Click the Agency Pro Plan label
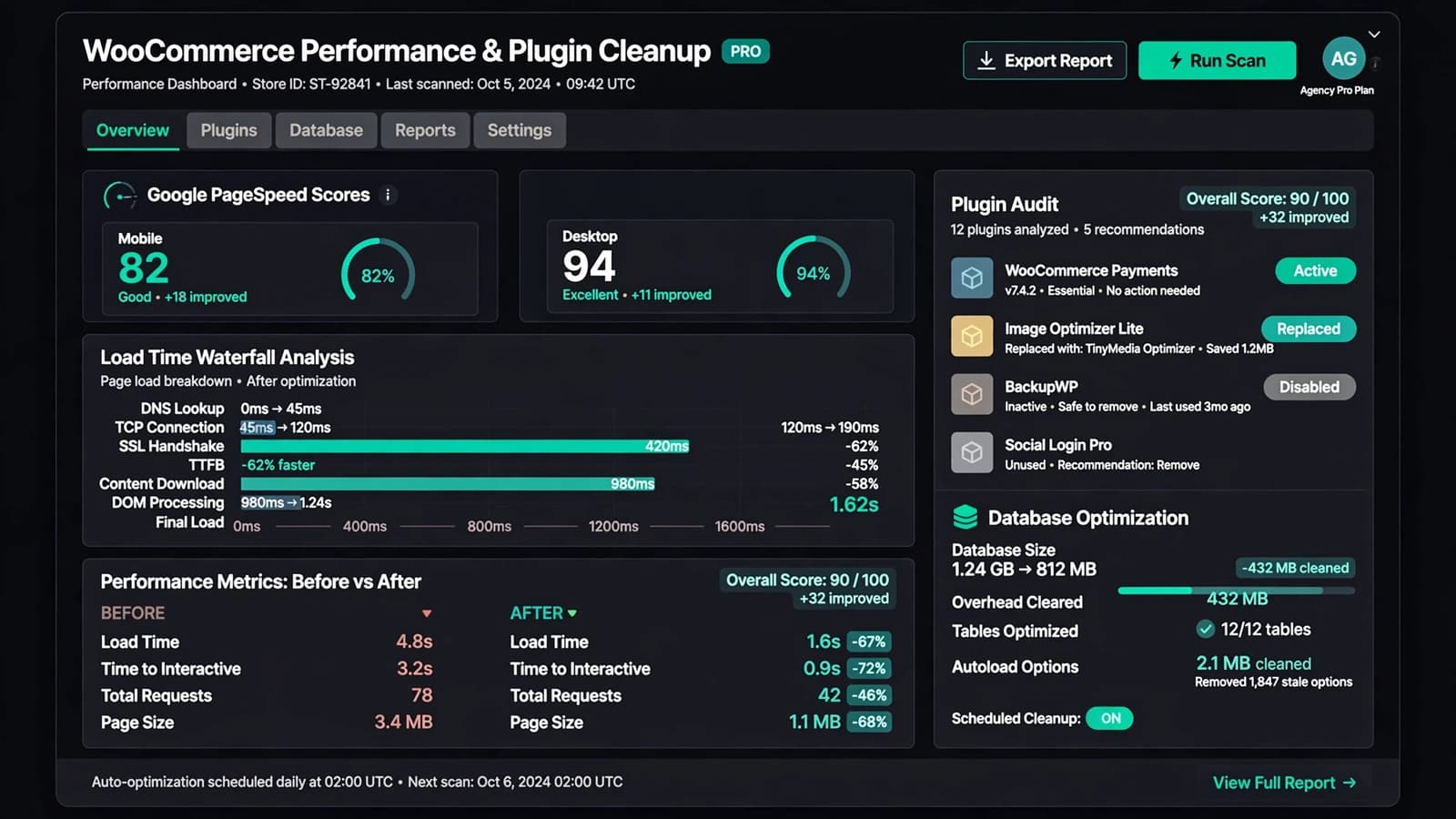Screen dimensions: 1456x819 (1337, 90)
